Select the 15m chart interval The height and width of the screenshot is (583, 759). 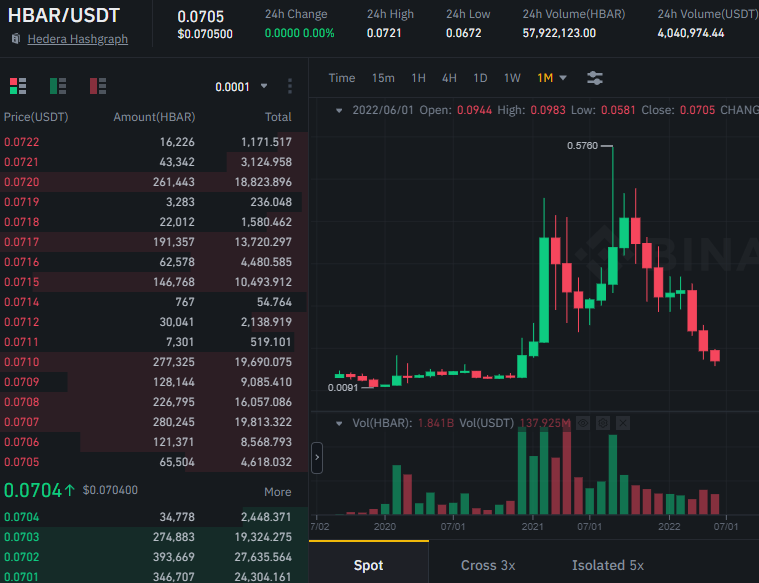click(383, 78)
